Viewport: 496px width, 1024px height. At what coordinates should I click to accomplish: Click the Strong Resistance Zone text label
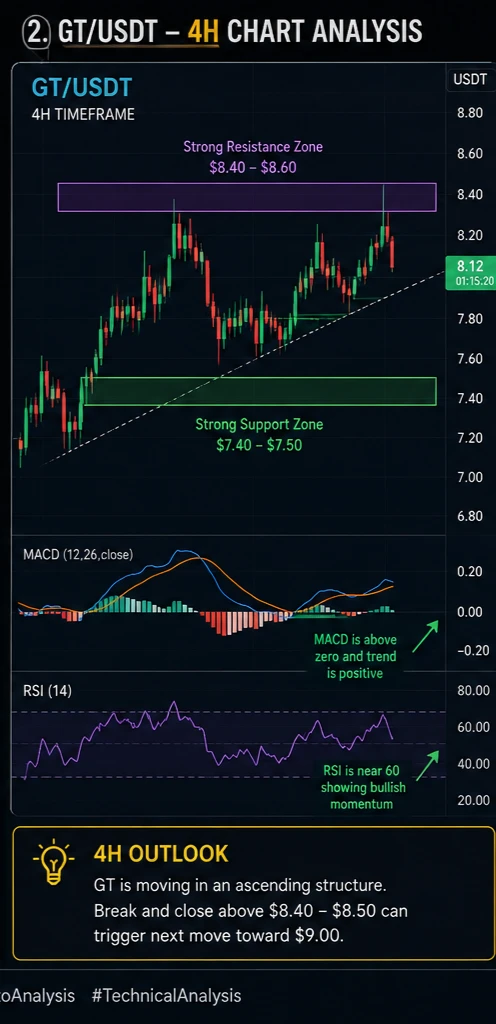point(253,147)
